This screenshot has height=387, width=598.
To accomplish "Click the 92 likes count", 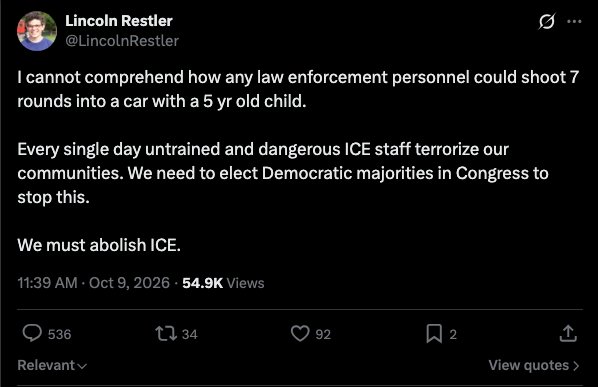I will (x=323, y=334).
